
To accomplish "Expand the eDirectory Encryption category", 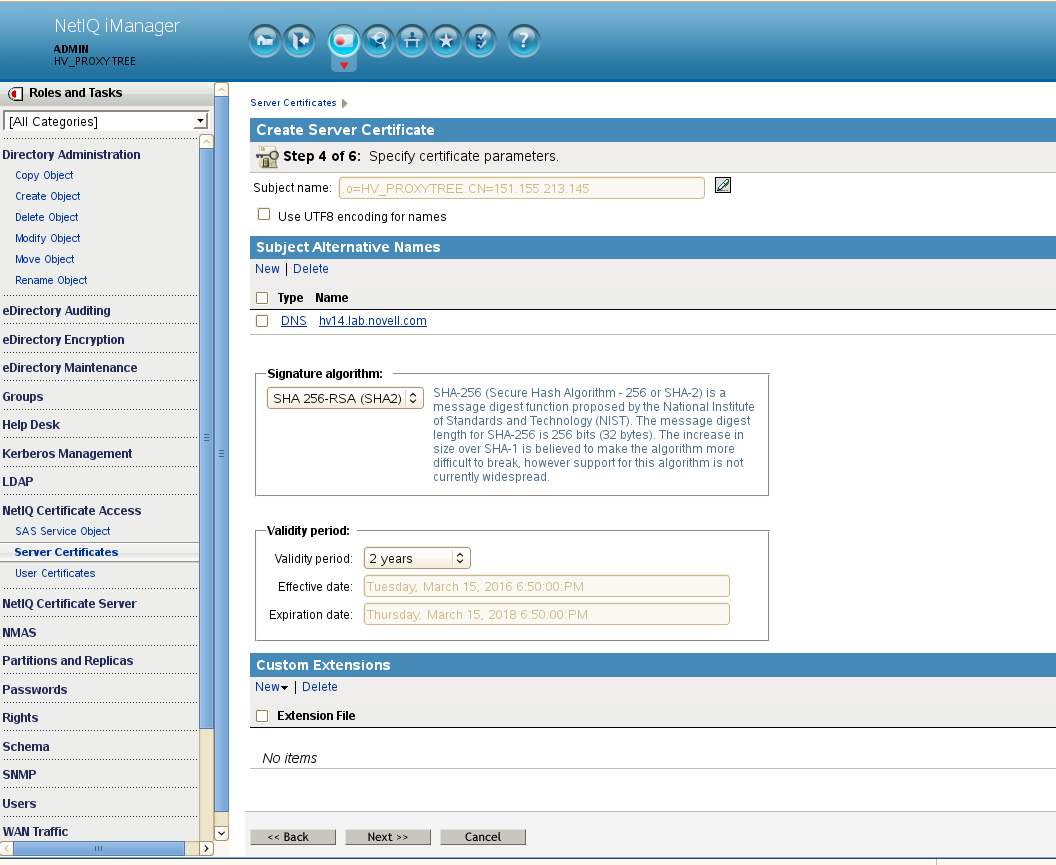I will coord(63,340).
